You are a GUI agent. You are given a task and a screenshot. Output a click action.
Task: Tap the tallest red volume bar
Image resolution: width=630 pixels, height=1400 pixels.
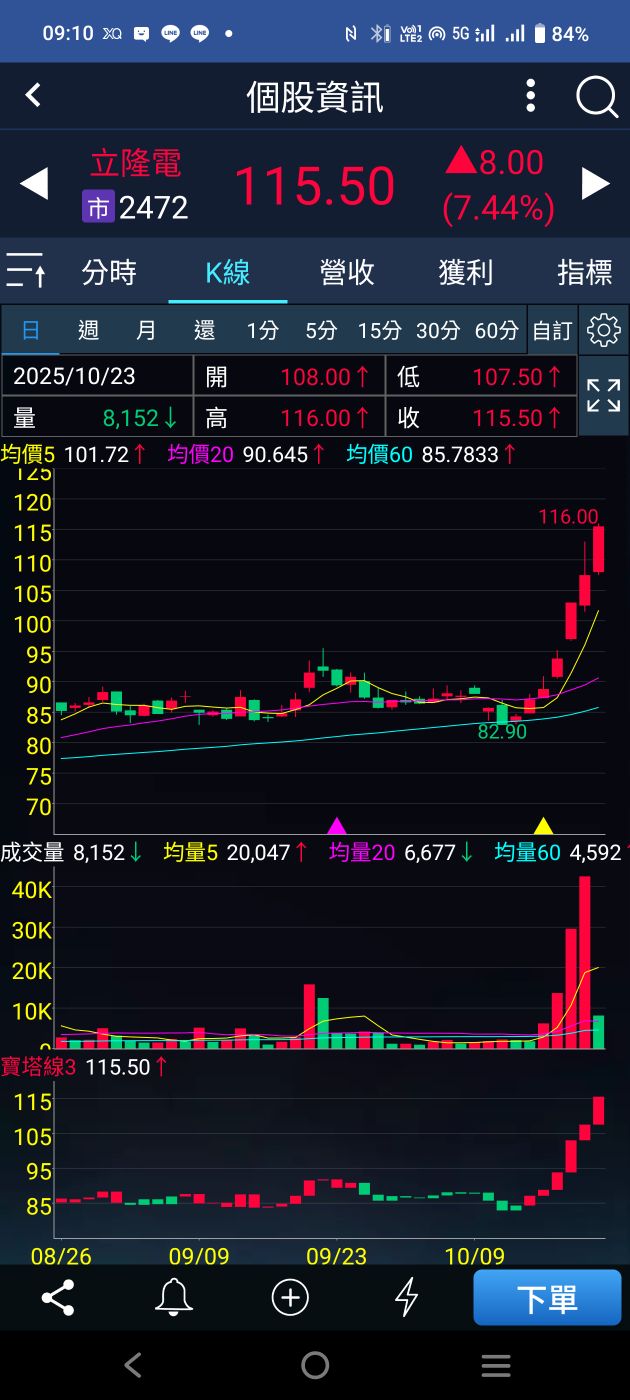pos(585,962)
